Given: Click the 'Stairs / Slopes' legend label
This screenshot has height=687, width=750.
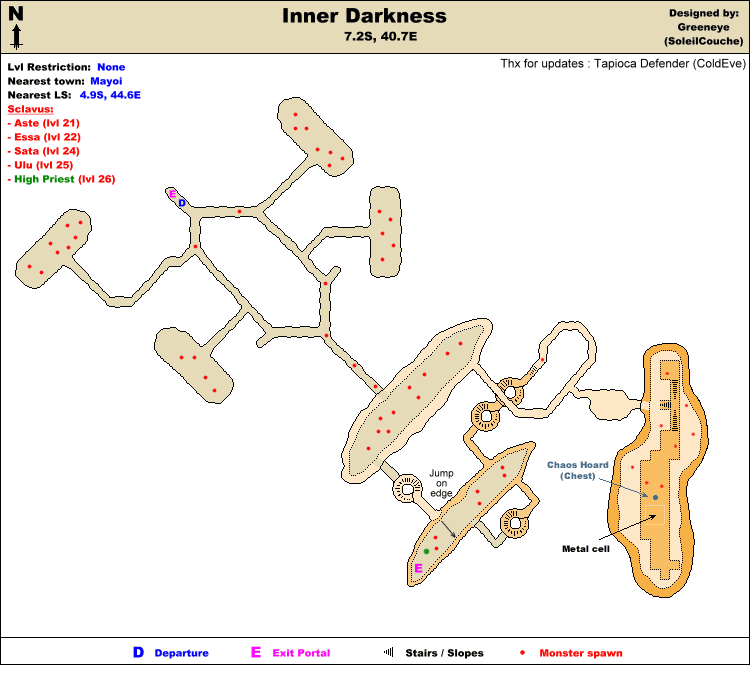Looking at the screenshot, I should [x=444, y=653].
